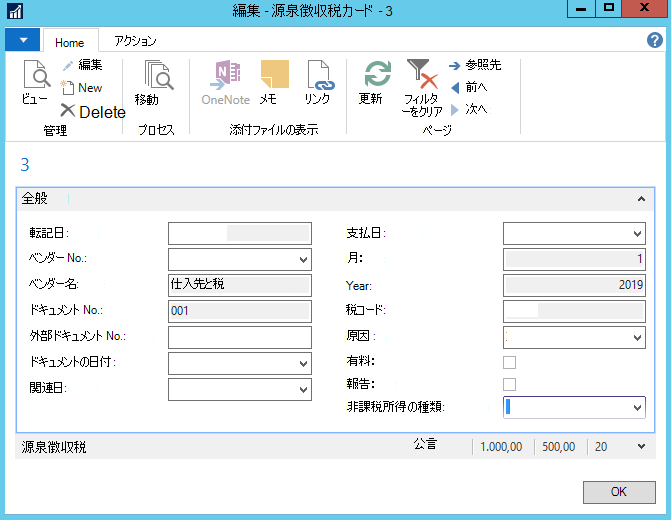Click the ドキュメント No. field
Image resolution: width=671 pixels, height=520 pixels.
[x=240, y=311]
